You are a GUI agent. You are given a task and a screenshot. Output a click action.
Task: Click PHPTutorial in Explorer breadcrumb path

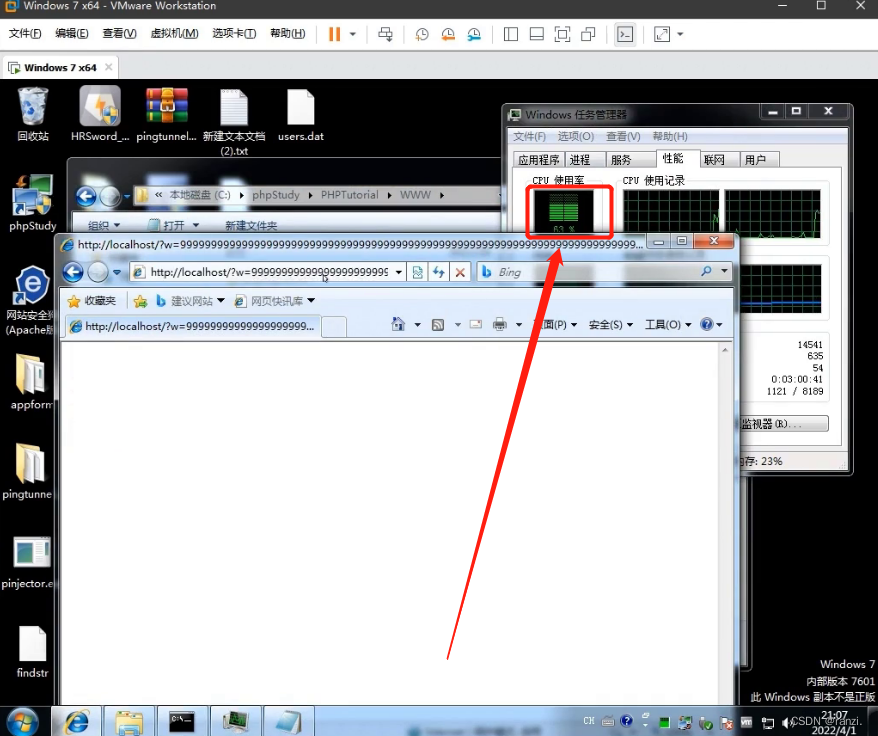point(349,195)
